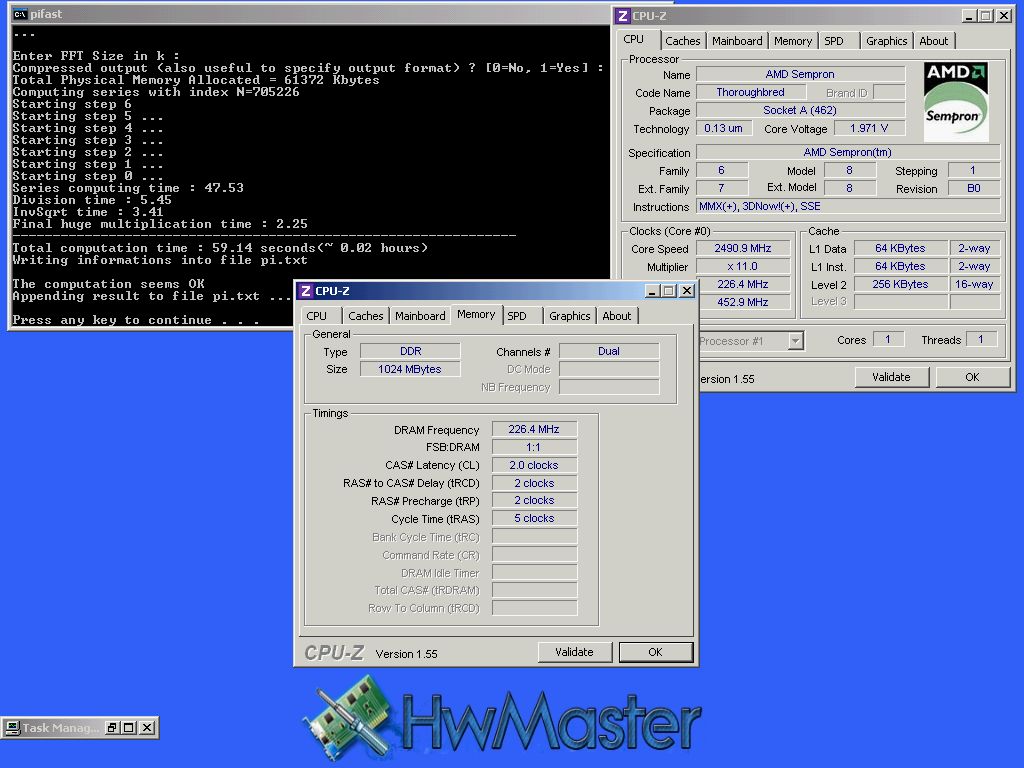Click the RAS# to CAS# Delay 2 clocks field
This screenshot has width=1024, height=768.
coord(534,483)
